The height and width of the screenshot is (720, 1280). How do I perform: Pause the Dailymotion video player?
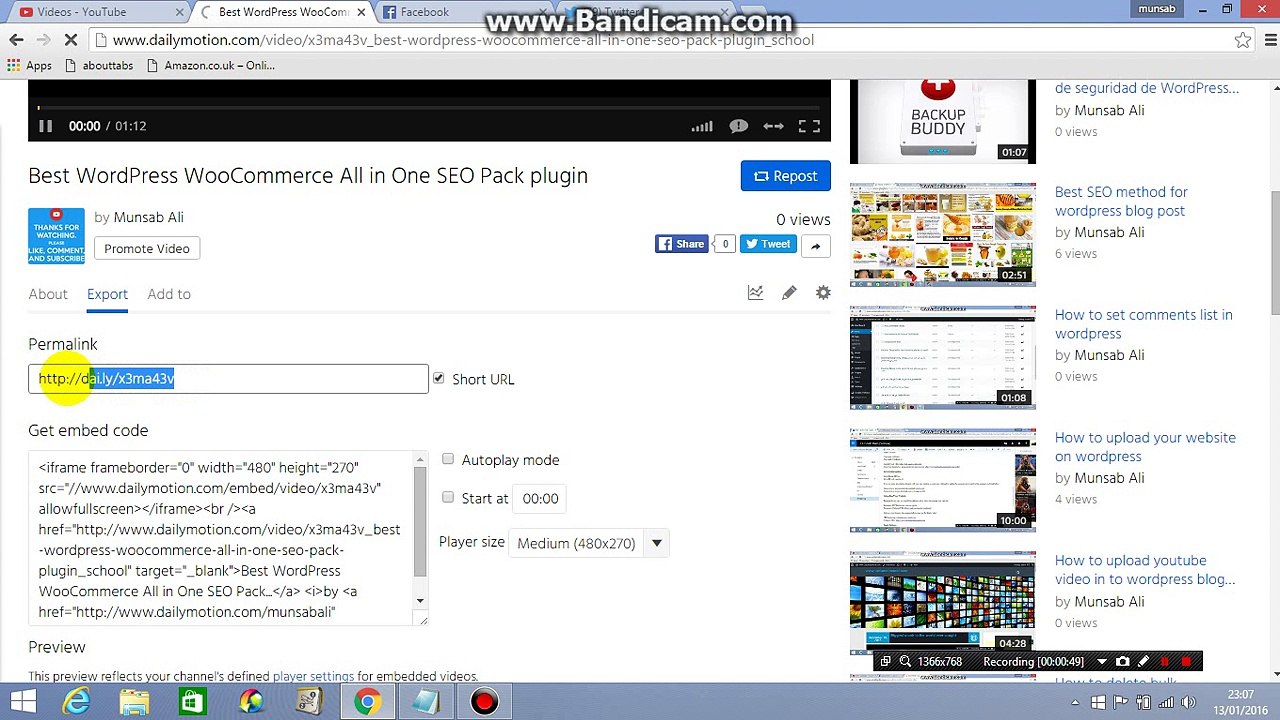pos(45,126)
